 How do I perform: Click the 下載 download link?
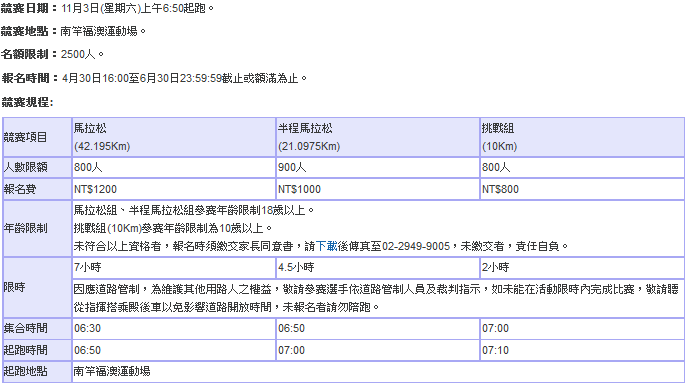[326, 246]
